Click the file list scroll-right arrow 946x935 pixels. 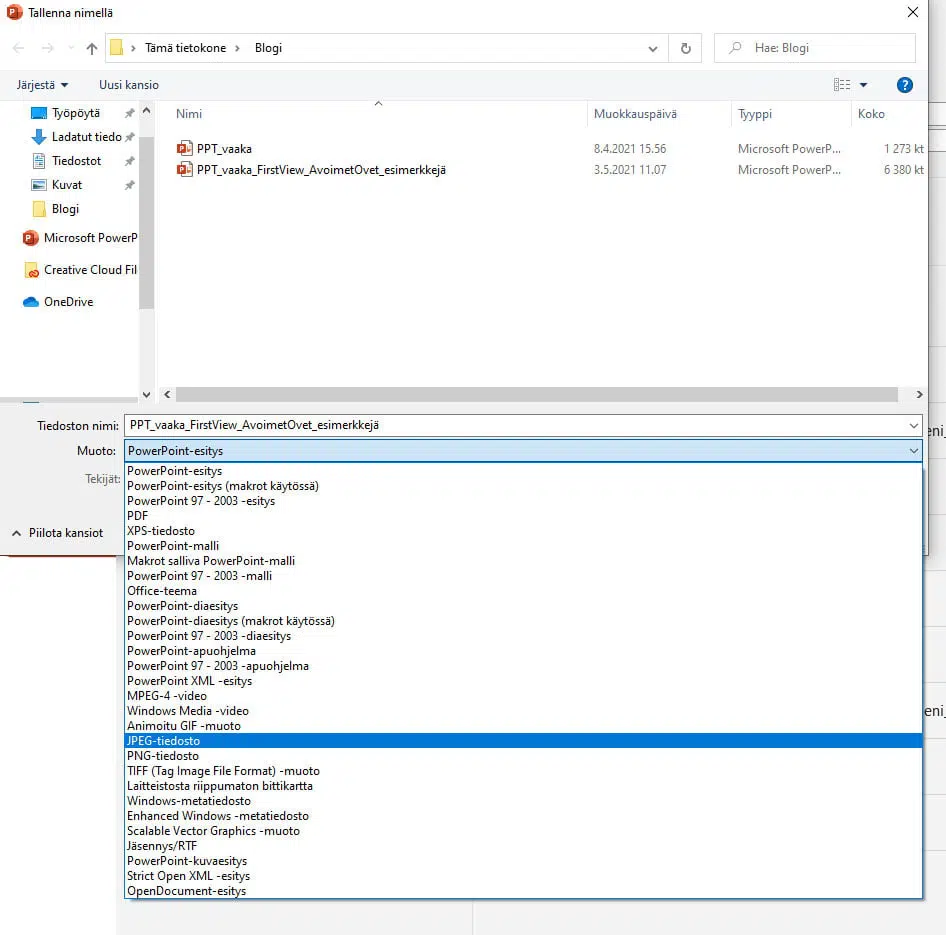click(x=919, y=395)
